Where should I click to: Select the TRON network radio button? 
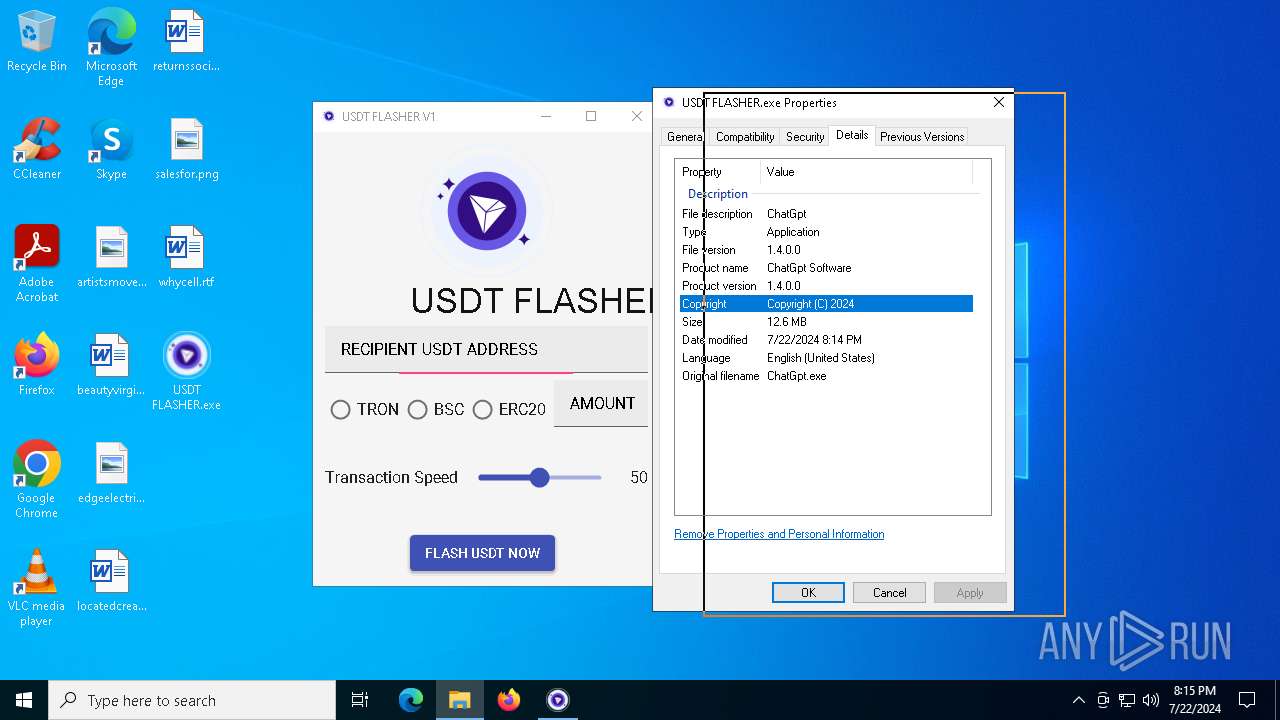pos(340,410)
